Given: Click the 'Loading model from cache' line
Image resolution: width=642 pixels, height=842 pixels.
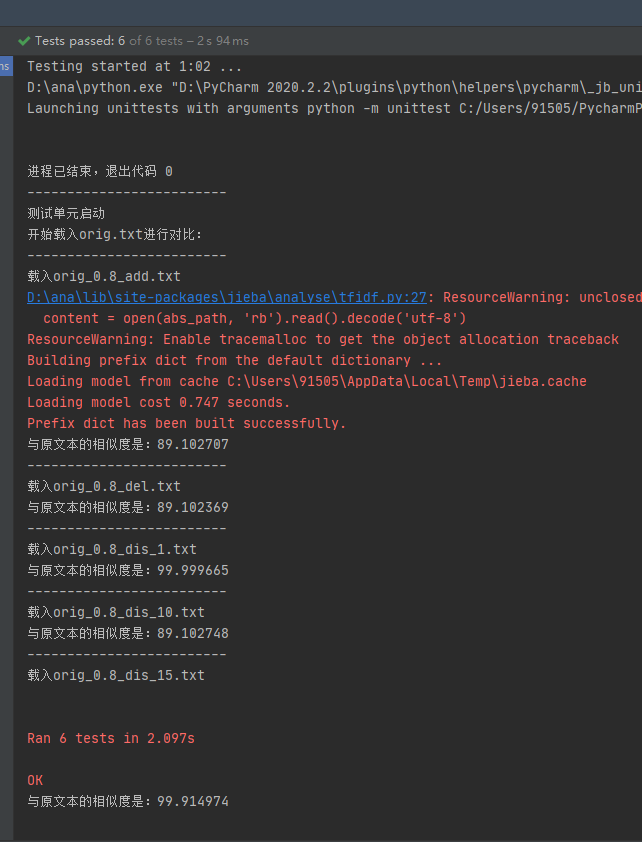Looking at the screenshot, I should [x=307, y=381].
